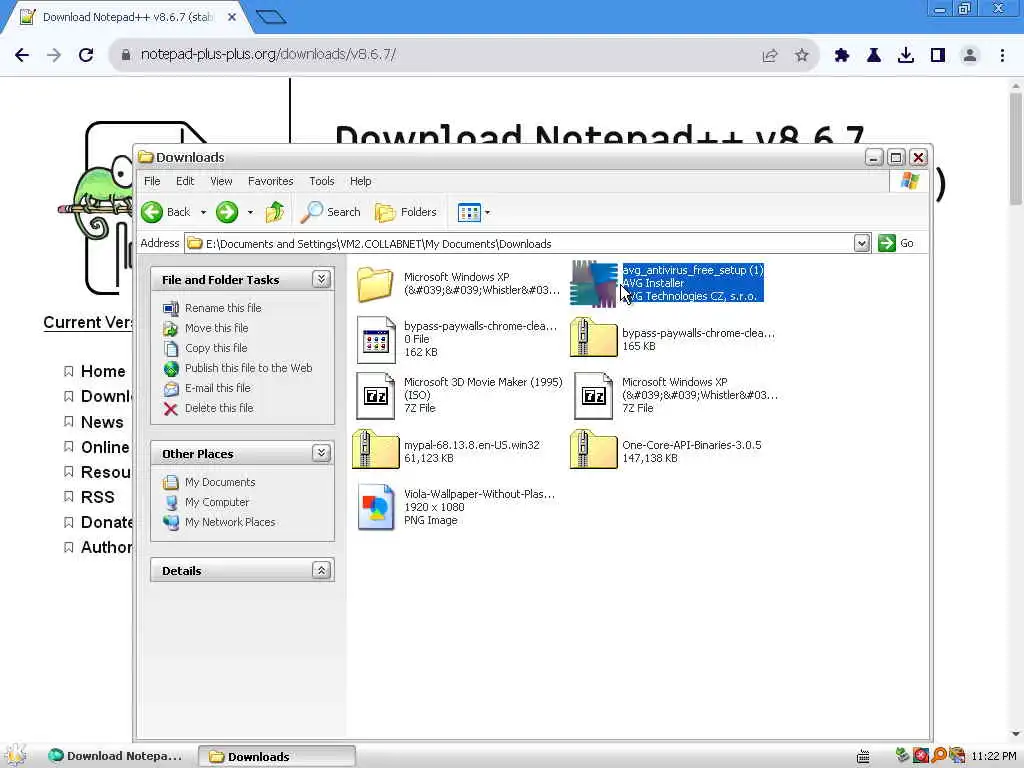
Task: Click Delete this file
Action: tap(219, 408)
